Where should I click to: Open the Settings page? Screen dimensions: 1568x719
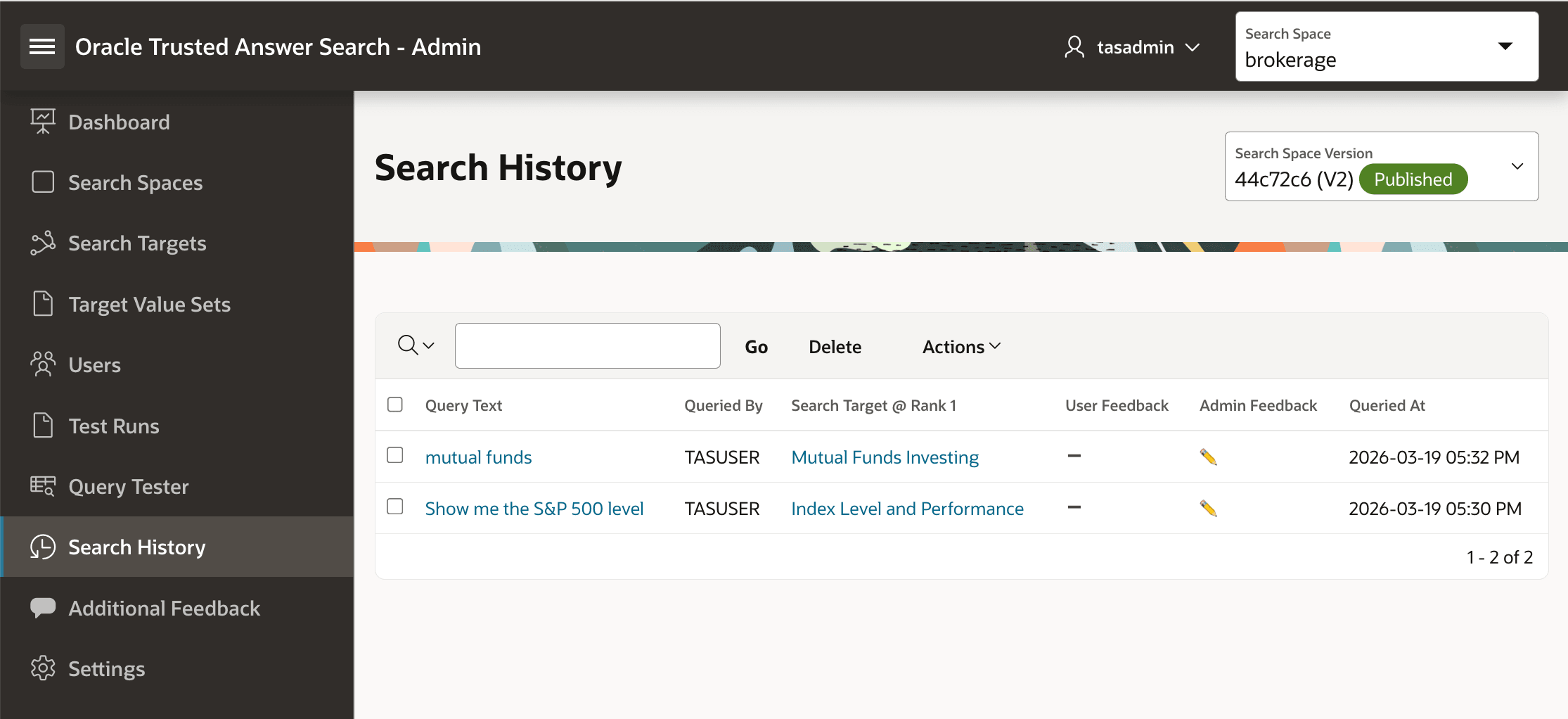click(x=106, y=668)
